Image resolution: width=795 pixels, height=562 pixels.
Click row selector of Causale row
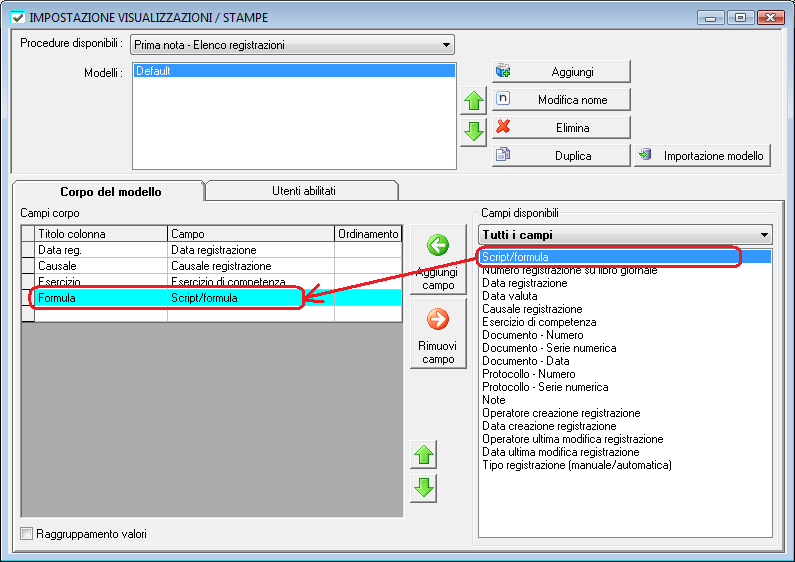pos(28,266)
